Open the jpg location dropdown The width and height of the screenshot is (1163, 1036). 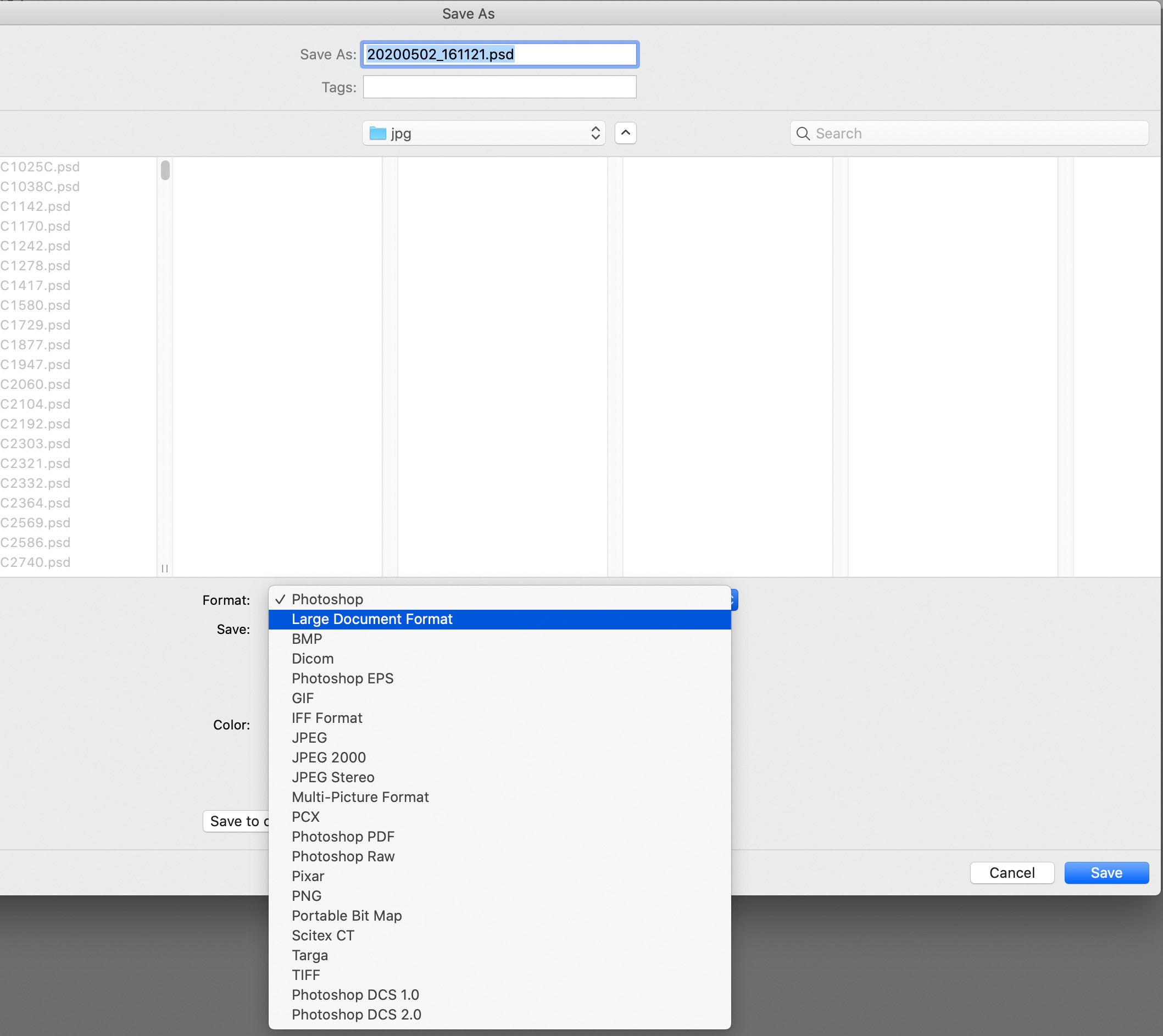coord(483,132)
